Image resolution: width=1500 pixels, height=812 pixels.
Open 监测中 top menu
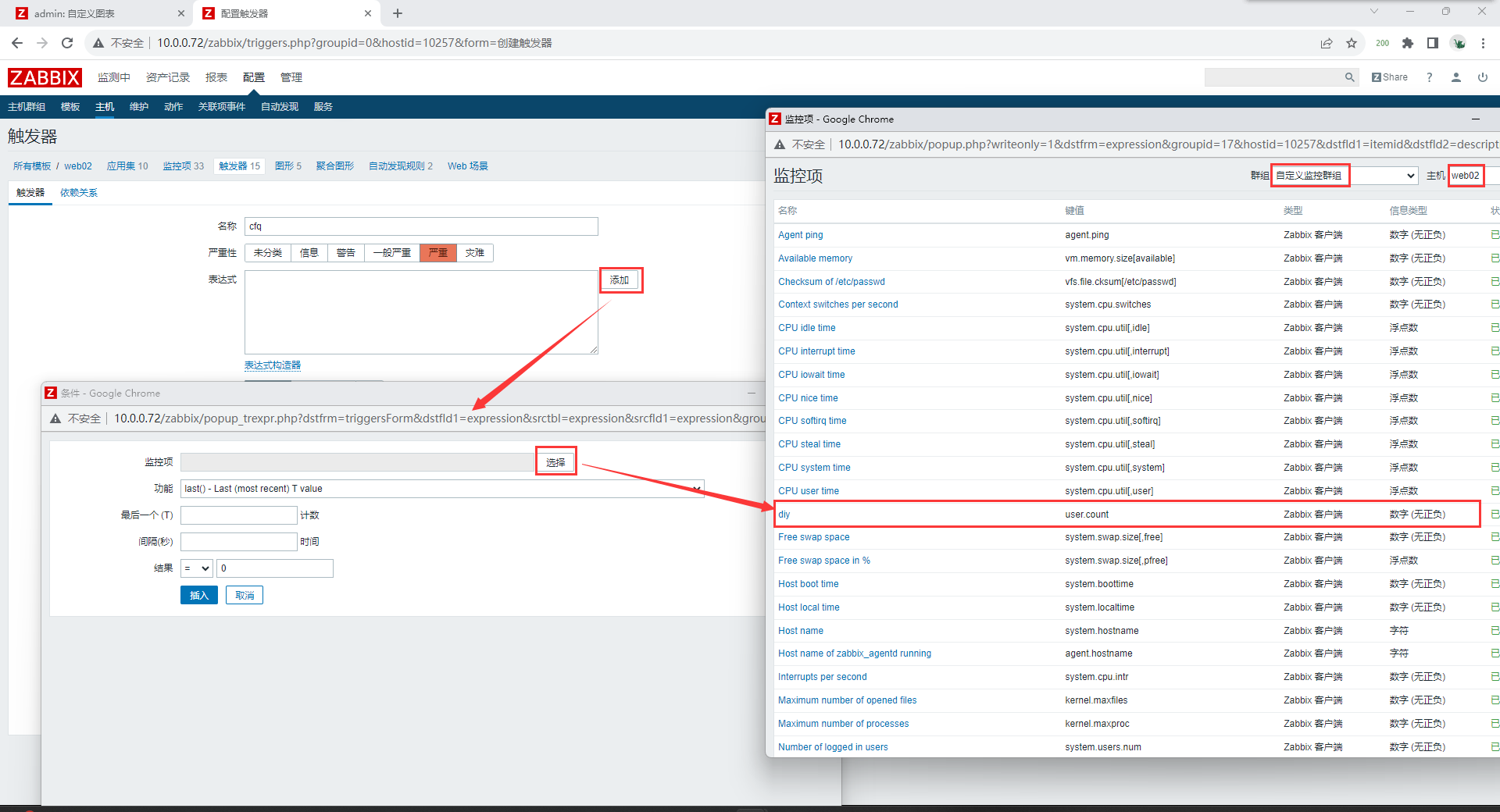114,77
